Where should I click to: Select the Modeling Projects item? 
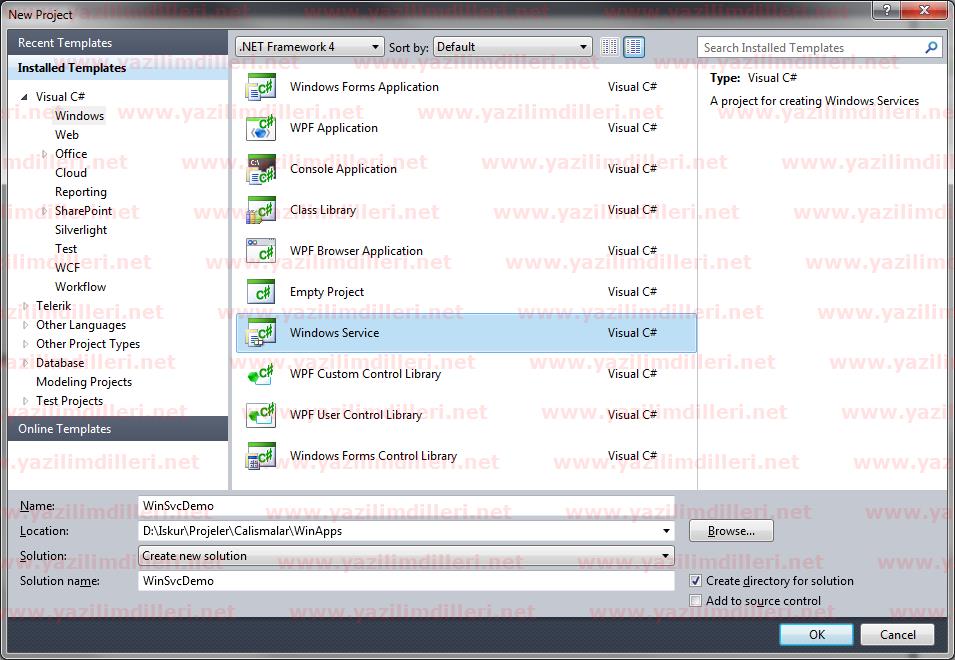click(x=84, y=382)
